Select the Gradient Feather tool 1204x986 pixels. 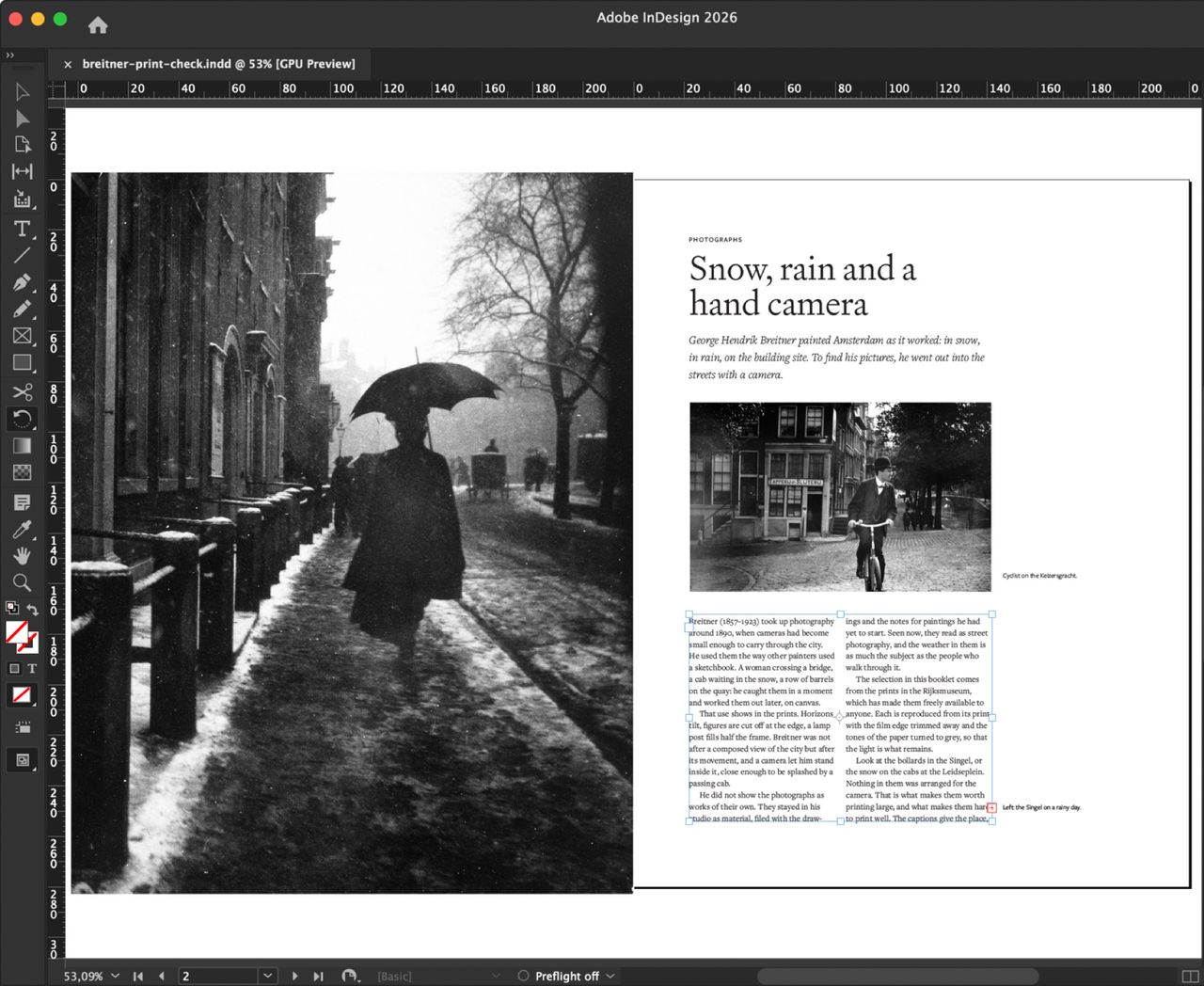coord(23,472)
